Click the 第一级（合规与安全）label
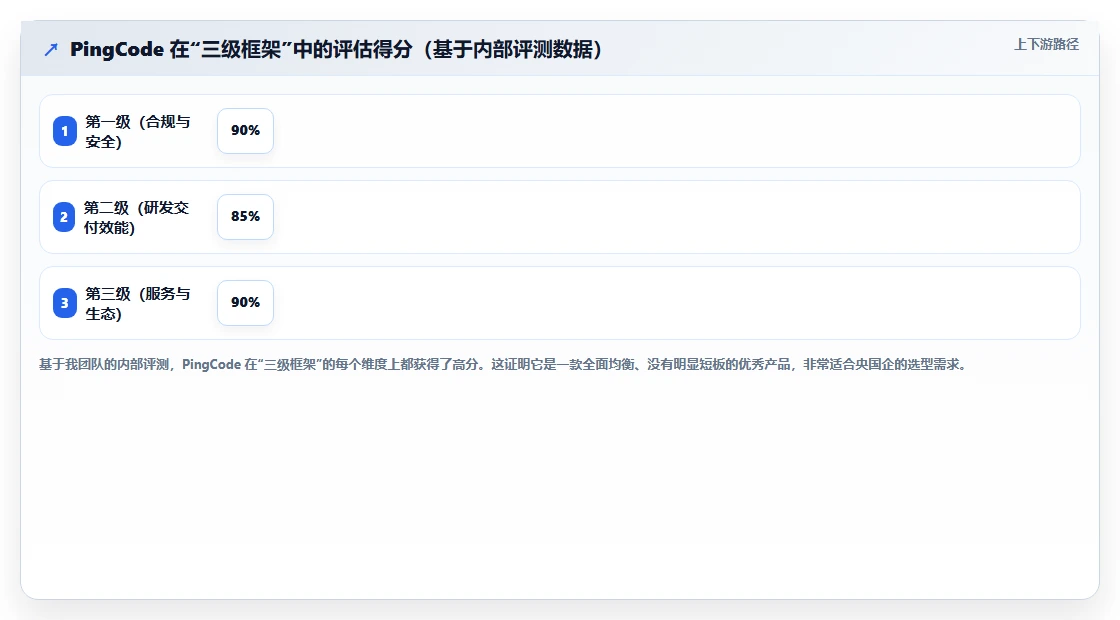This screenshot has height=620, width=1120. 138,131
